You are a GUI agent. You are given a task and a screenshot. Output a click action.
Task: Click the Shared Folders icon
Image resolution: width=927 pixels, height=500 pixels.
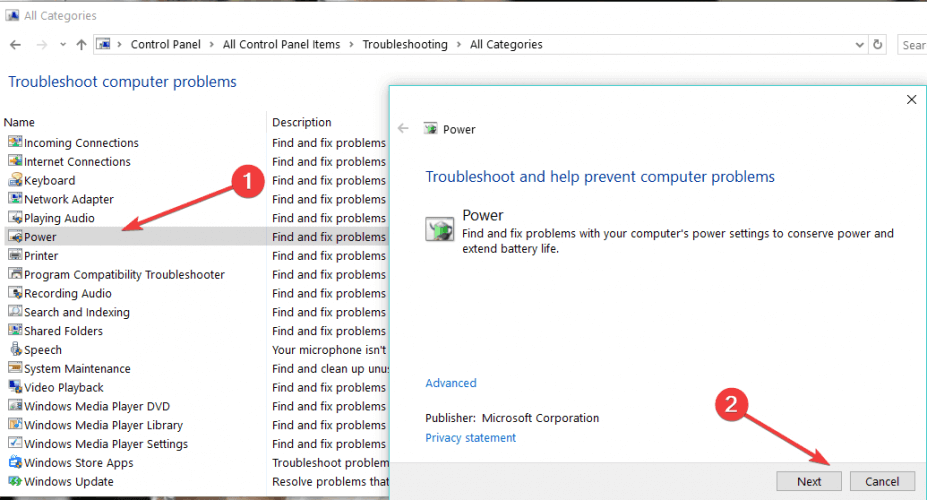click(x=15, y=330)
